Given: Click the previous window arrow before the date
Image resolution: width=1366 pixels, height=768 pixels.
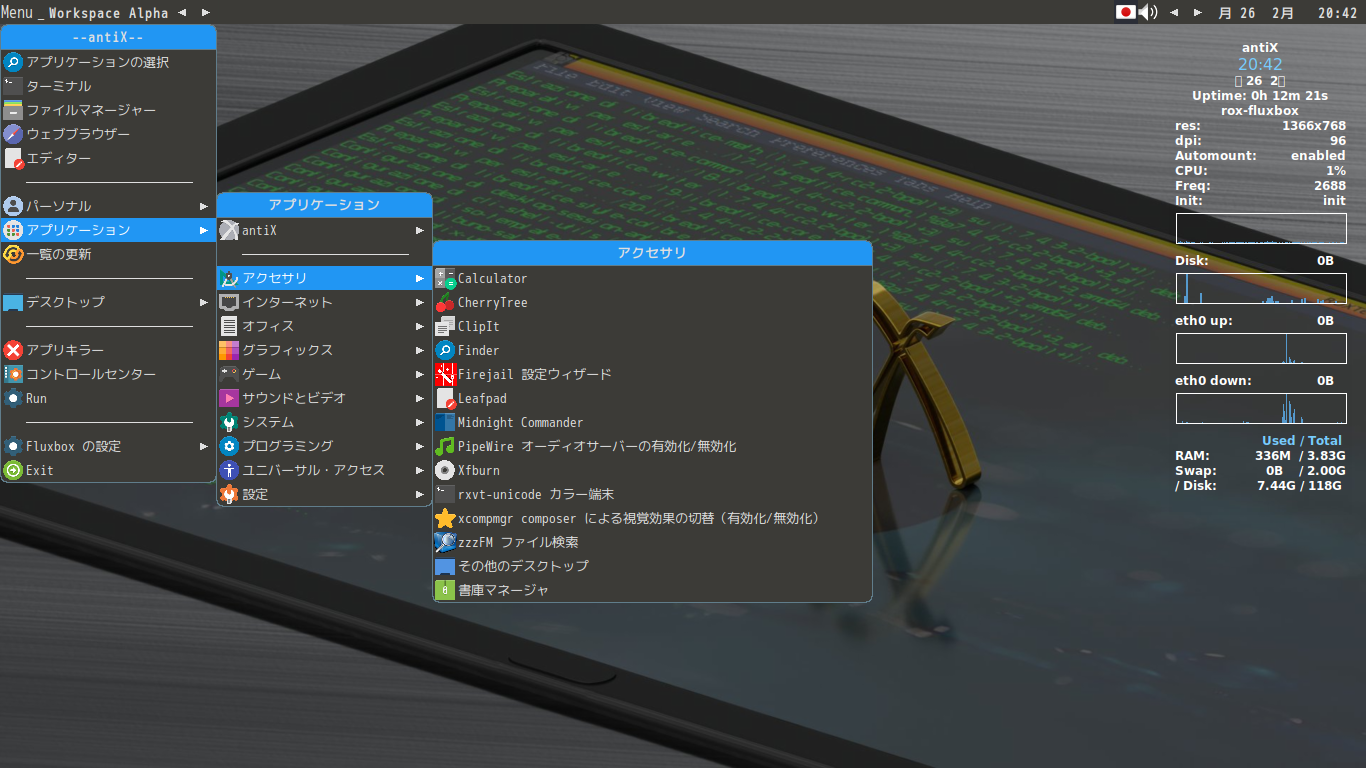Looking at the screenshot, I should 1173,13.
